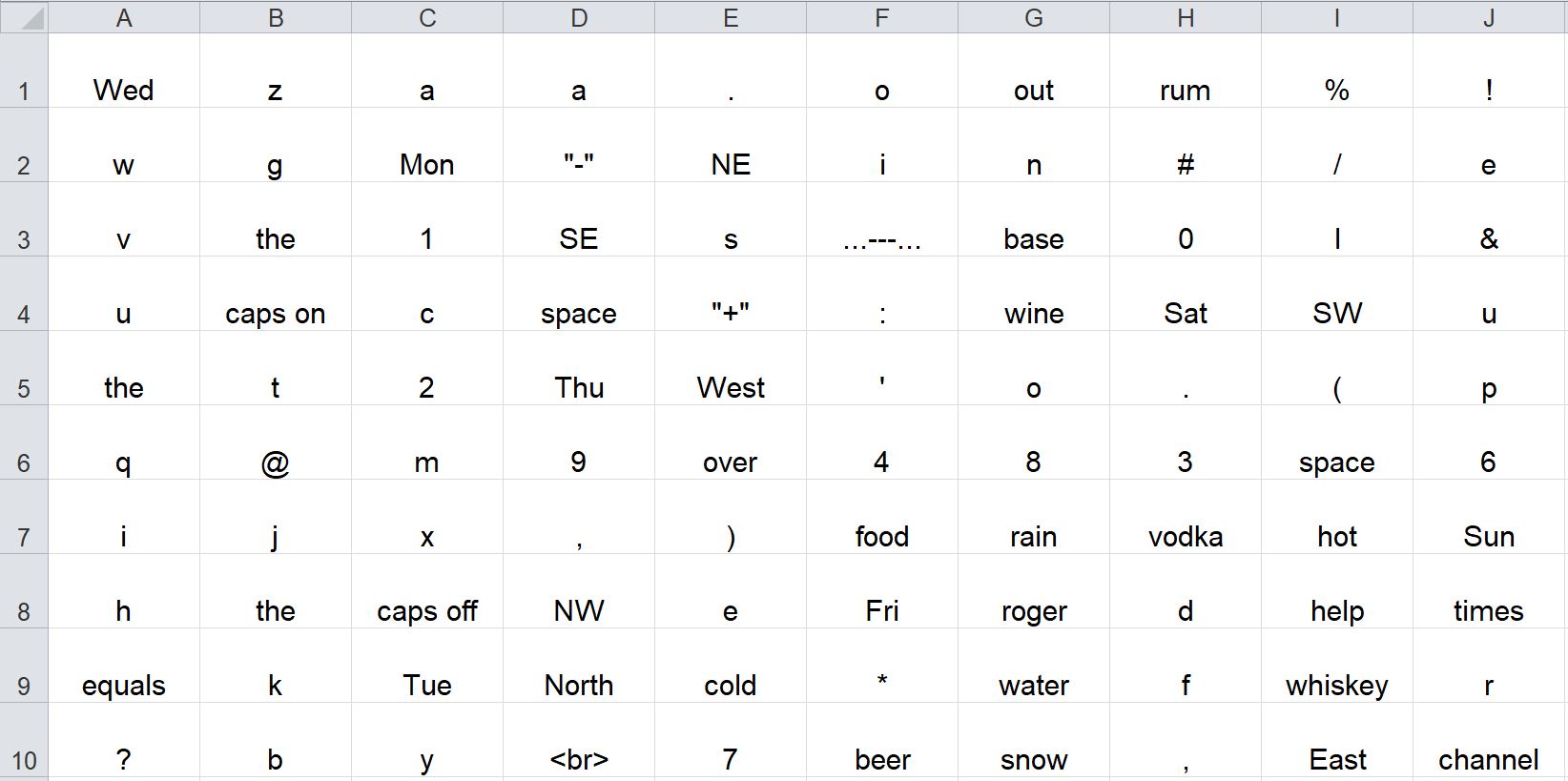
Task: Select row 5 header
Action: click(x=24, y=368)
